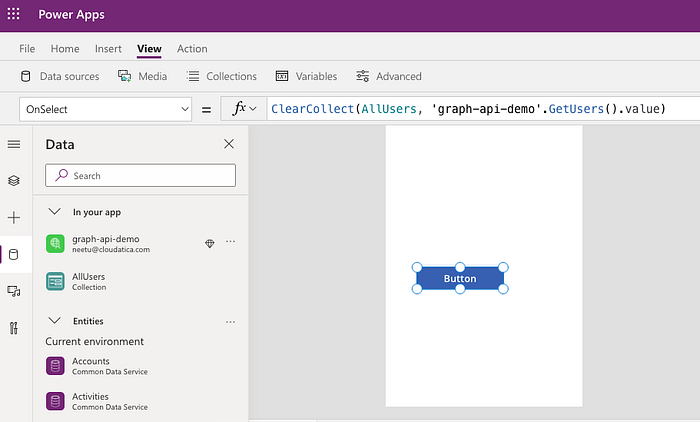The width and height of the screenshot is (700, 422).
Task: Open the File menu
Action: (27, 49)
